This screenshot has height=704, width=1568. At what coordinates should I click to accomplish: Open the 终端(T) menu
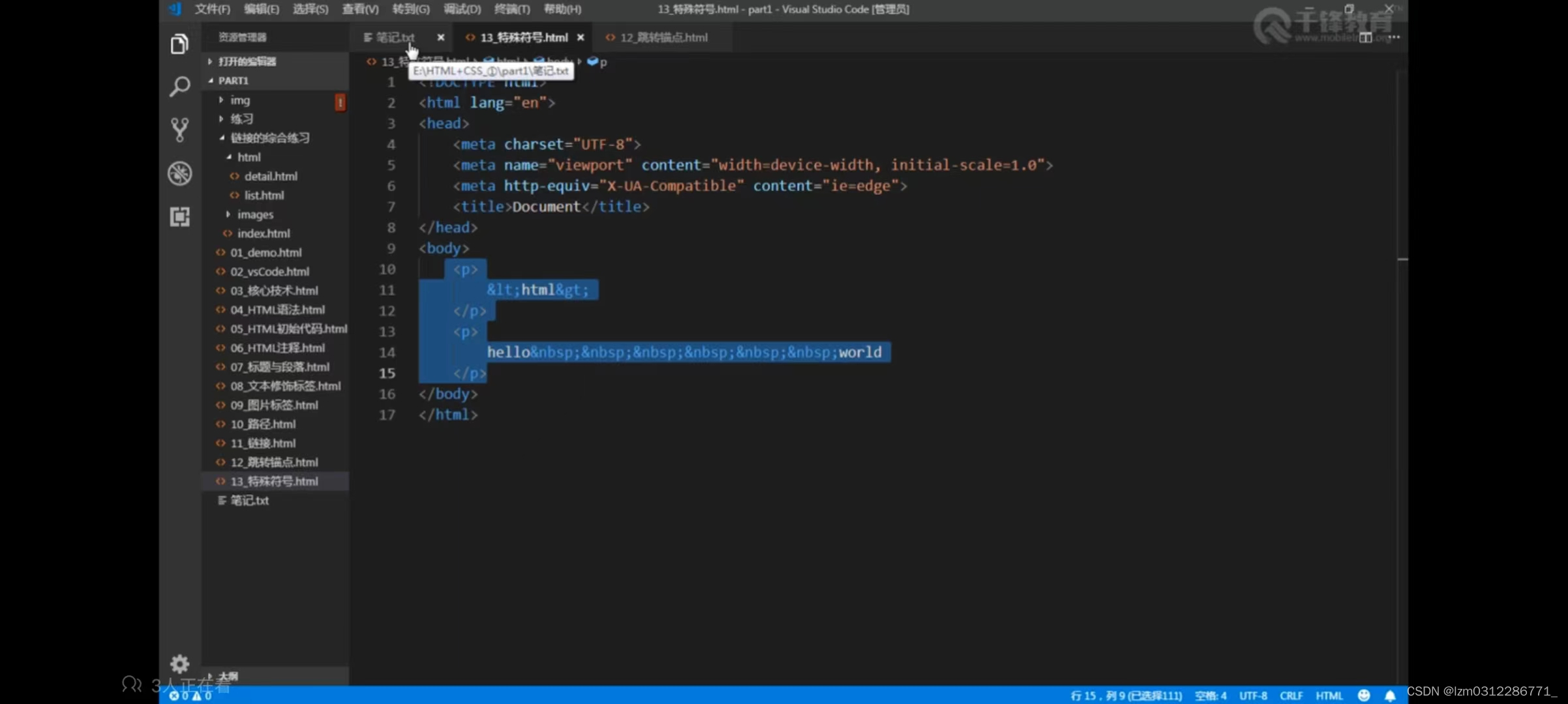point(512,9)
